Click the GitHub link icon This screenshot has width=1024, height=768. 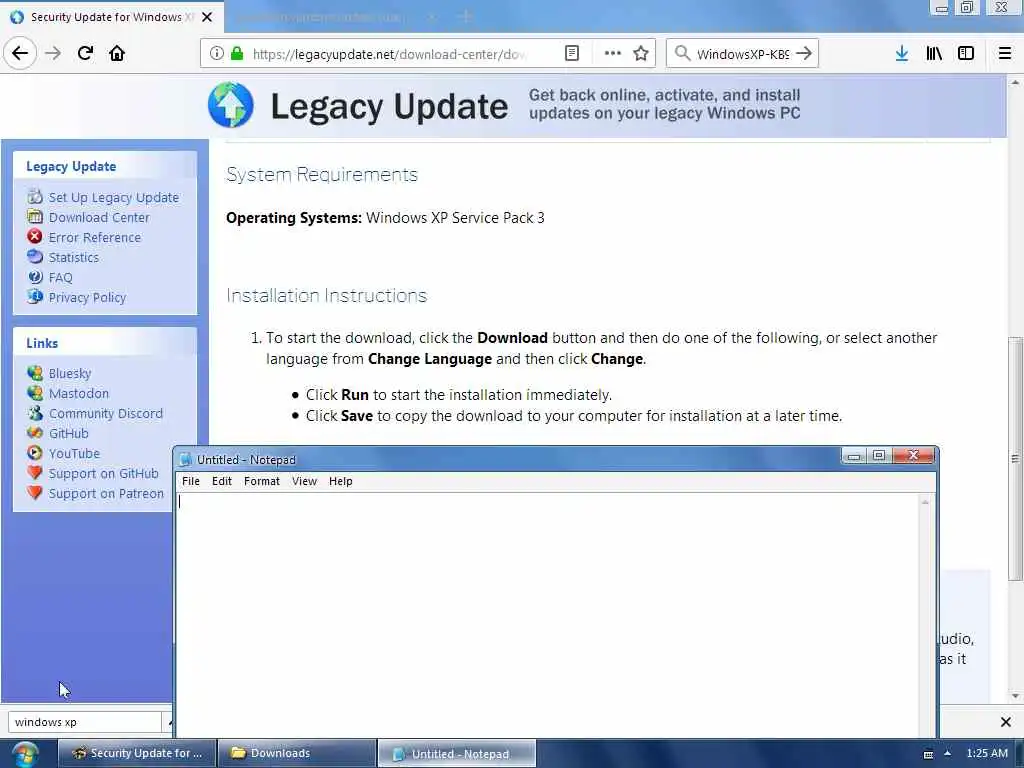coord(35,433)
